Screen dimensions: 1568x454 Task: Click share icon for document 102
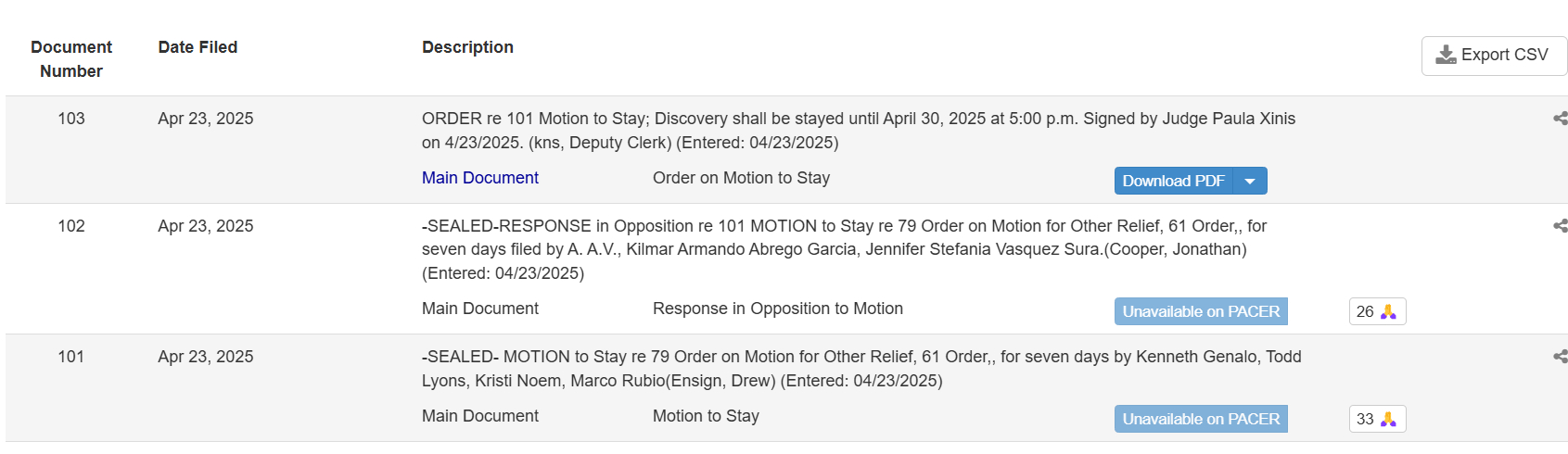1560,226
